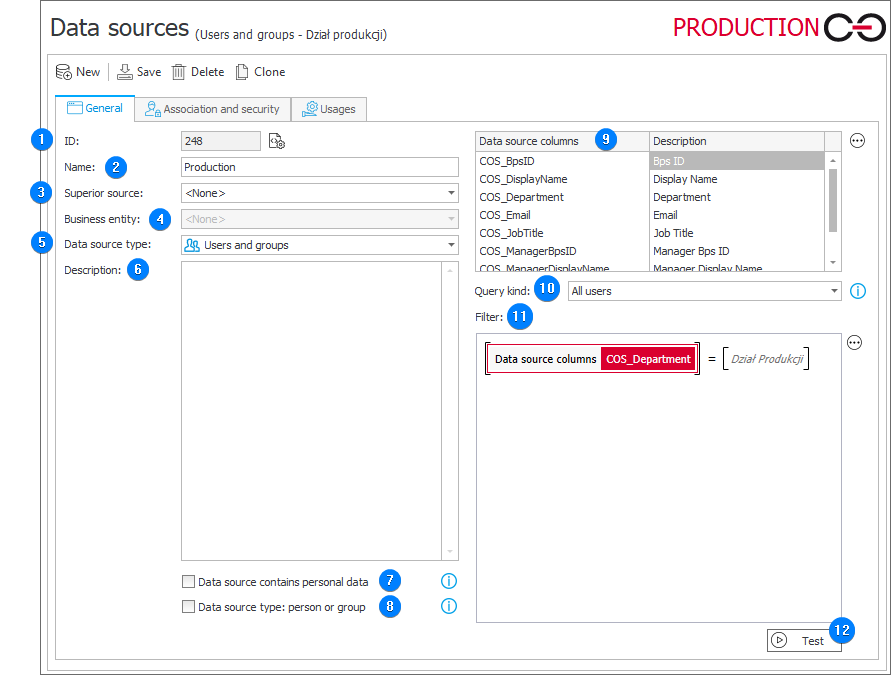
Task: Click the Email description cell
Action: click(737, 215)
